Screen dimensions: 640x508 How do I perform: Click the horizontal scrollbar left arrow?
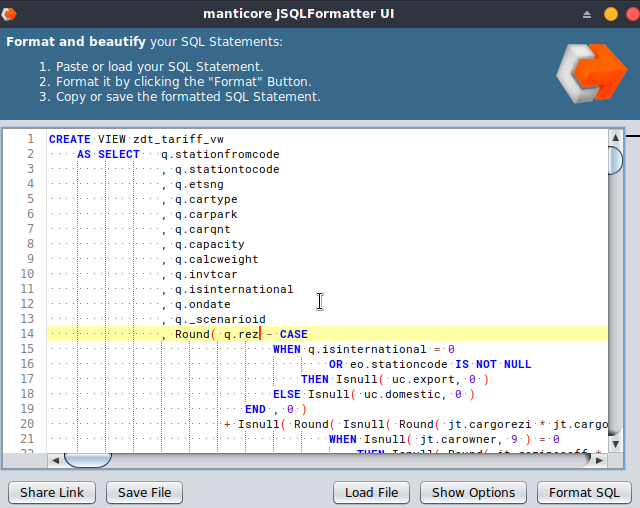point(56,460)
